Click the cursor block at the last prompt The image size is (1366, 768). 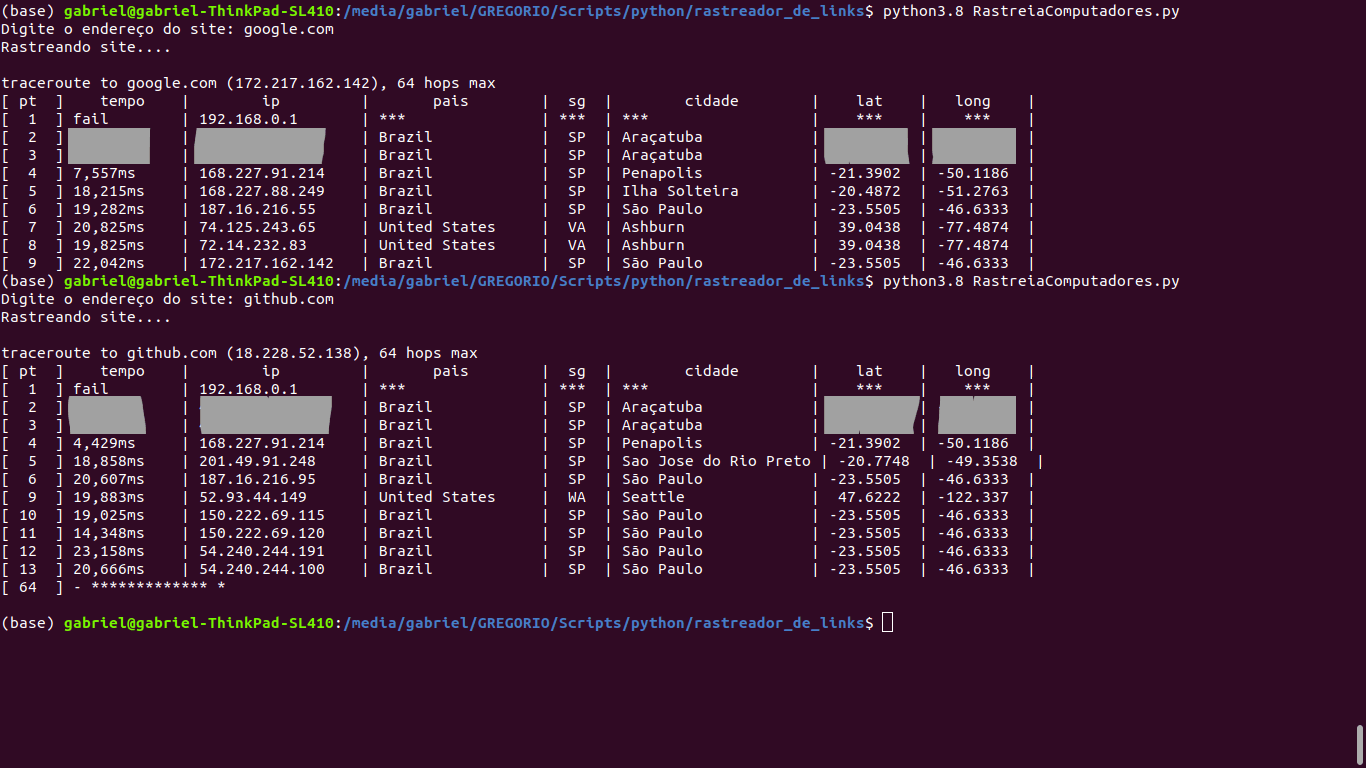coord(887,623)
